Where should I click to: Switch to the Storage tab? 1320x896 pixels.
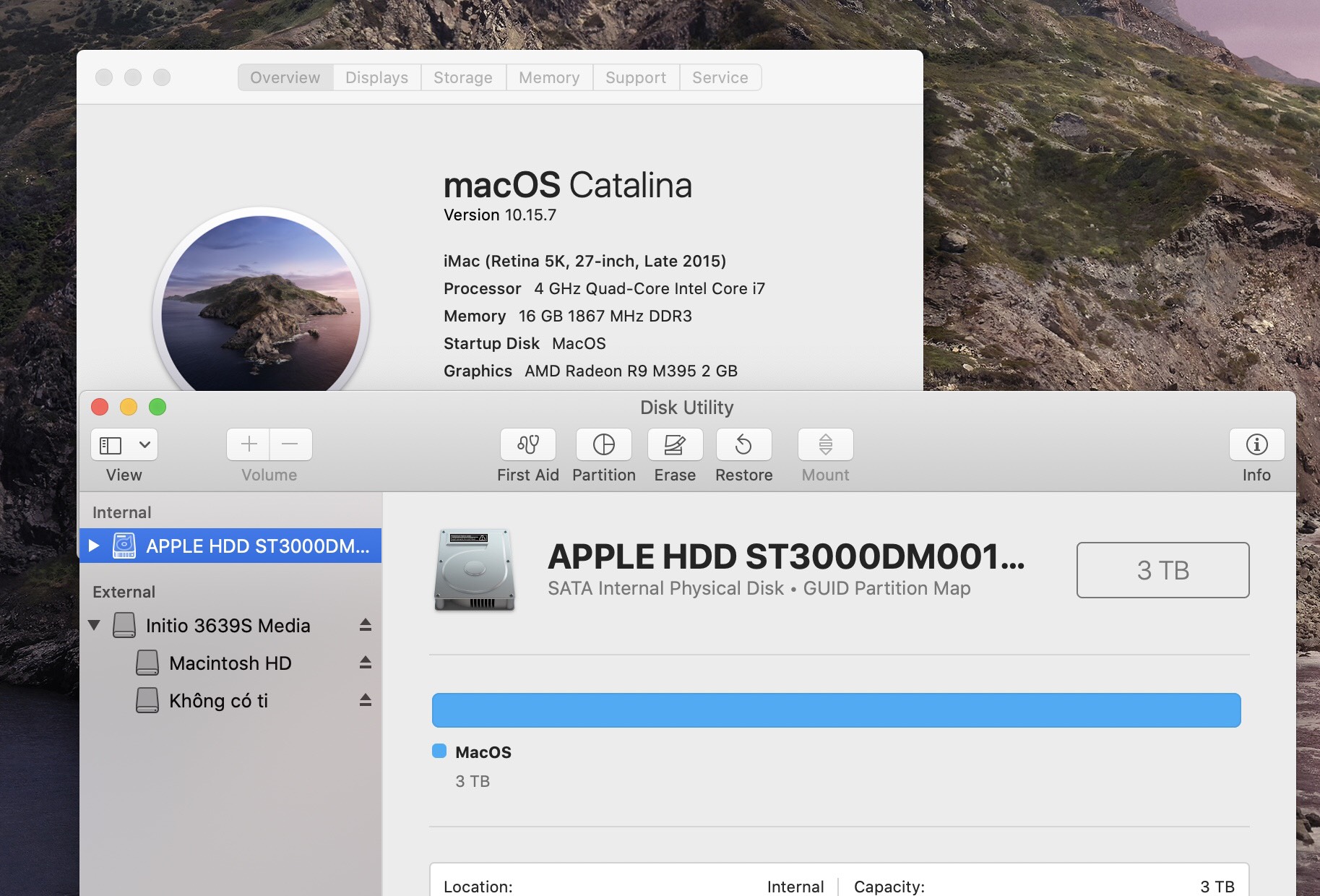462,77
